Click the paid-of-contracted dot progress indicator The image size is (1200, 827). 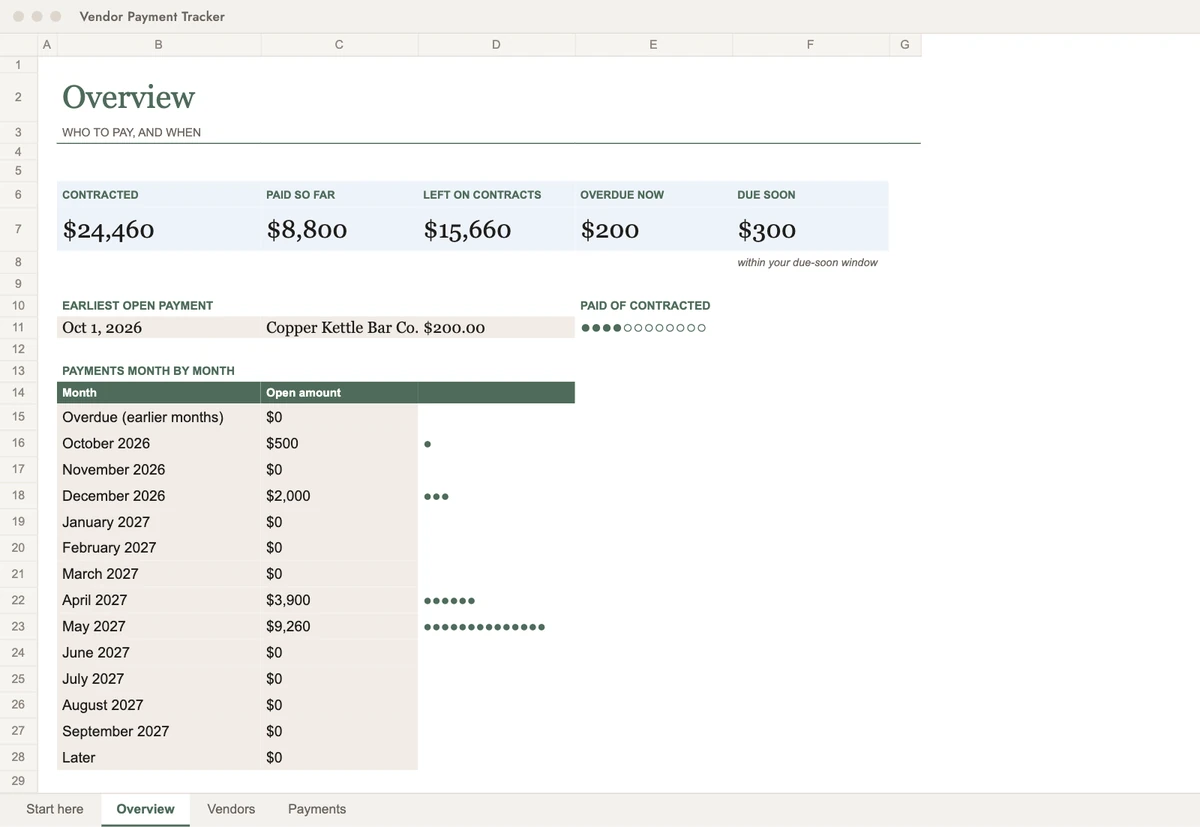[x=643, y=328]
